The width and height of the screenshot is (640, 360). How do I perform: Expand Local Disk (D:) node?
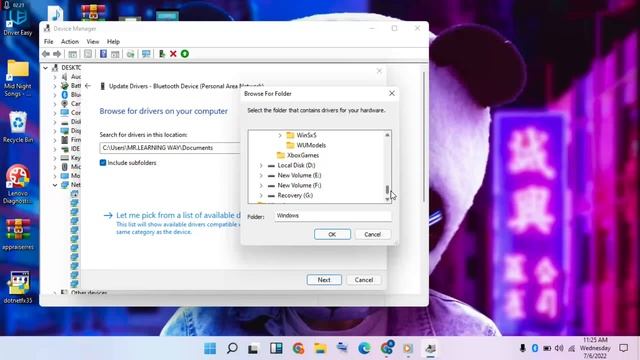261,165
